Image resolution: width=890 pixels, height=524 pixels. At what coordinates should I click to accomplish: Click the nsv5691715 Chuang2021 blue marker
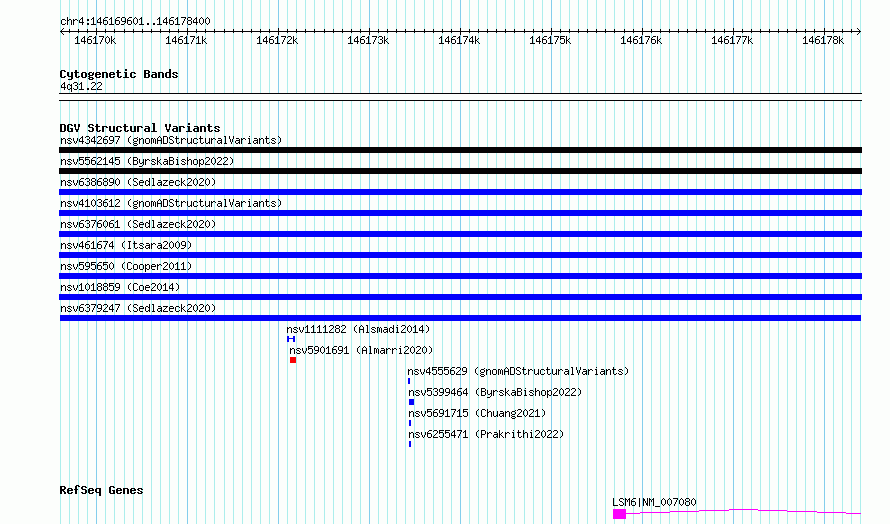pyautogui.click(x=410, y=423)
